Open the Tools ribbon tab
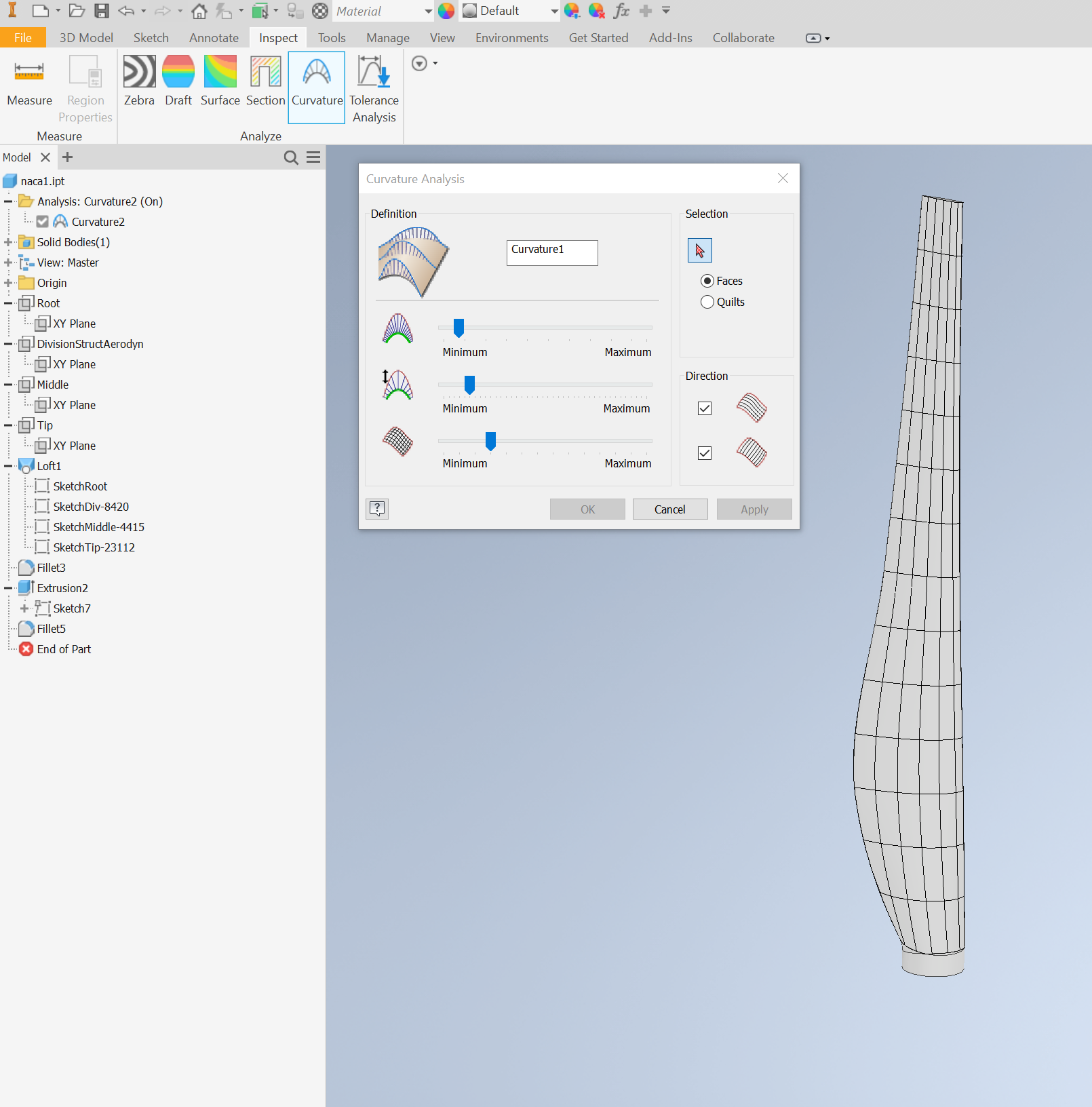Image resolution: width=1092 pixels, height=1107 pixels. [332, 38]
